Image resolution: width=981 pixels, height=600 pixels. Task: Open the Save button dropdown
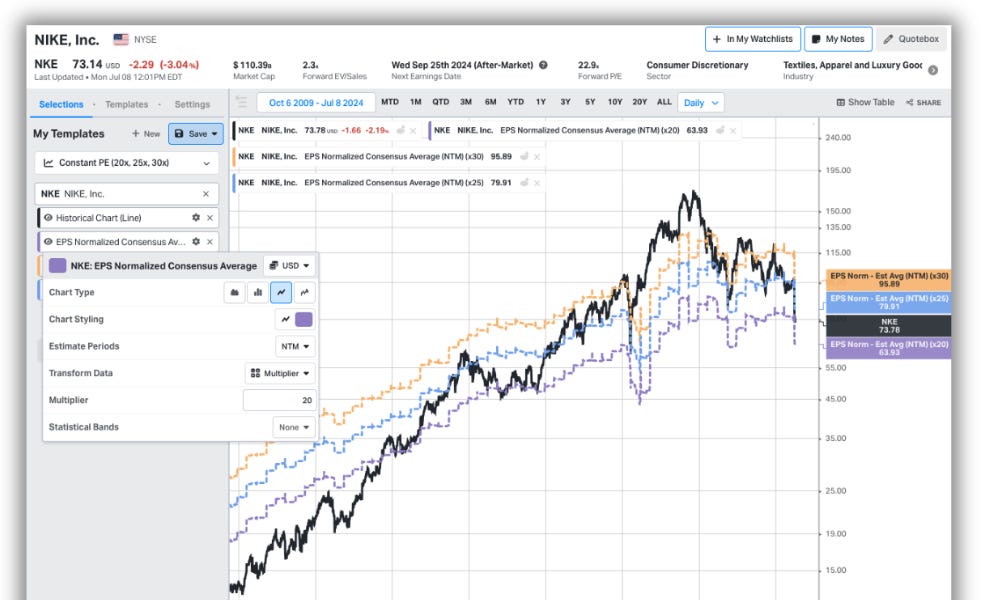196,134
